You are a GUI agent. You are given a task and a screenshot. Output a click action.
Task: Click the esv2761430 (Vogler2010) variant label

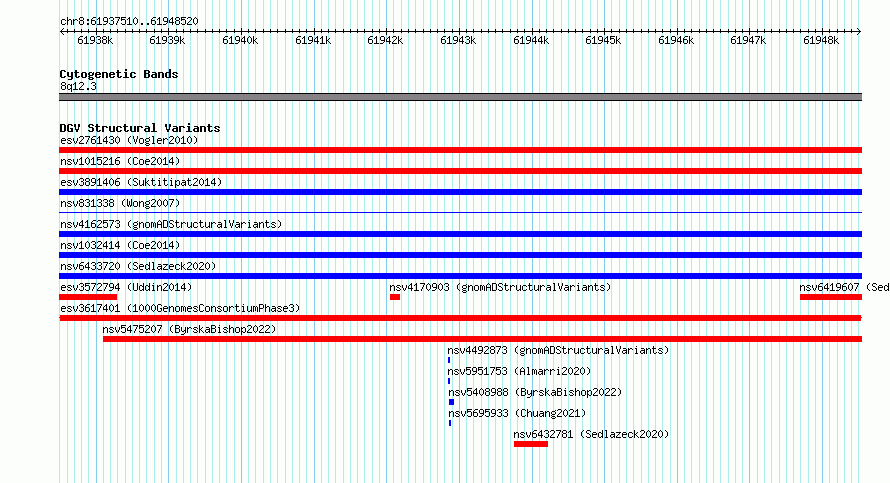tap(129, 140)
